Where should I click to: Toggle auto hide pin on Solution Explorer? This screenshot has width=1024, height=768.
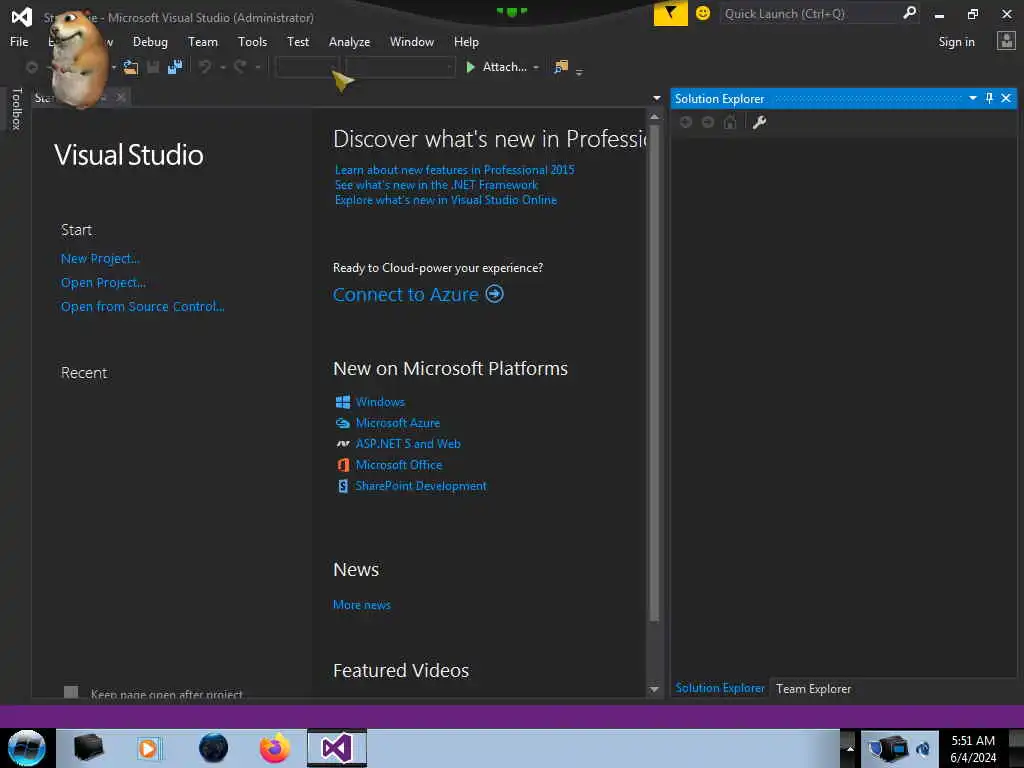pos(989,98)
